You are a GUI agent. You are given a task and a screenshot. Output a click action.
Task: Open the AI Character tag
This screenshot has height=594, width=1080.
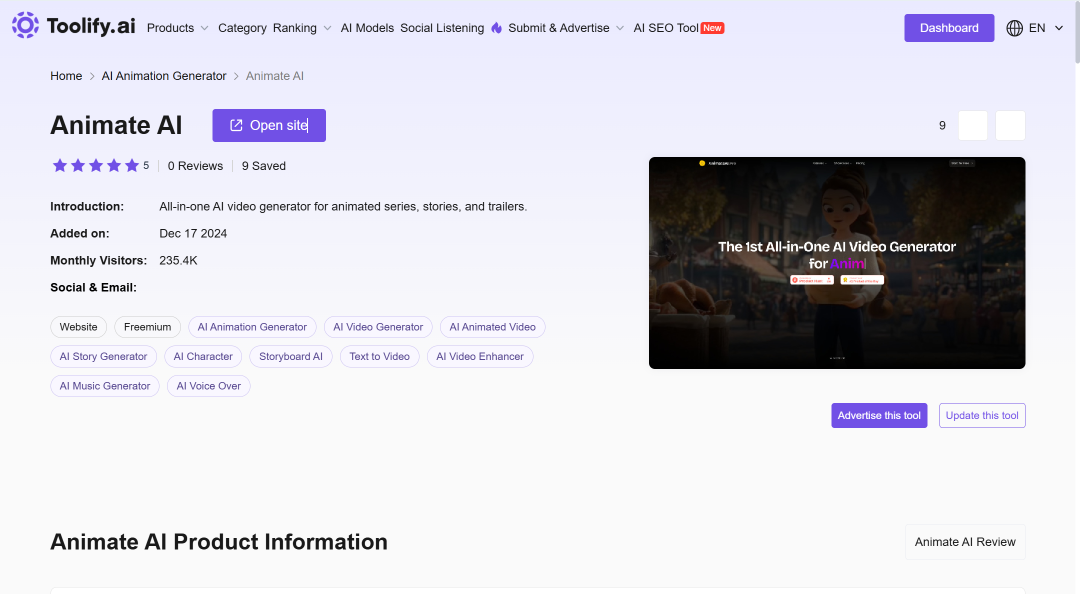click(203, 357)
